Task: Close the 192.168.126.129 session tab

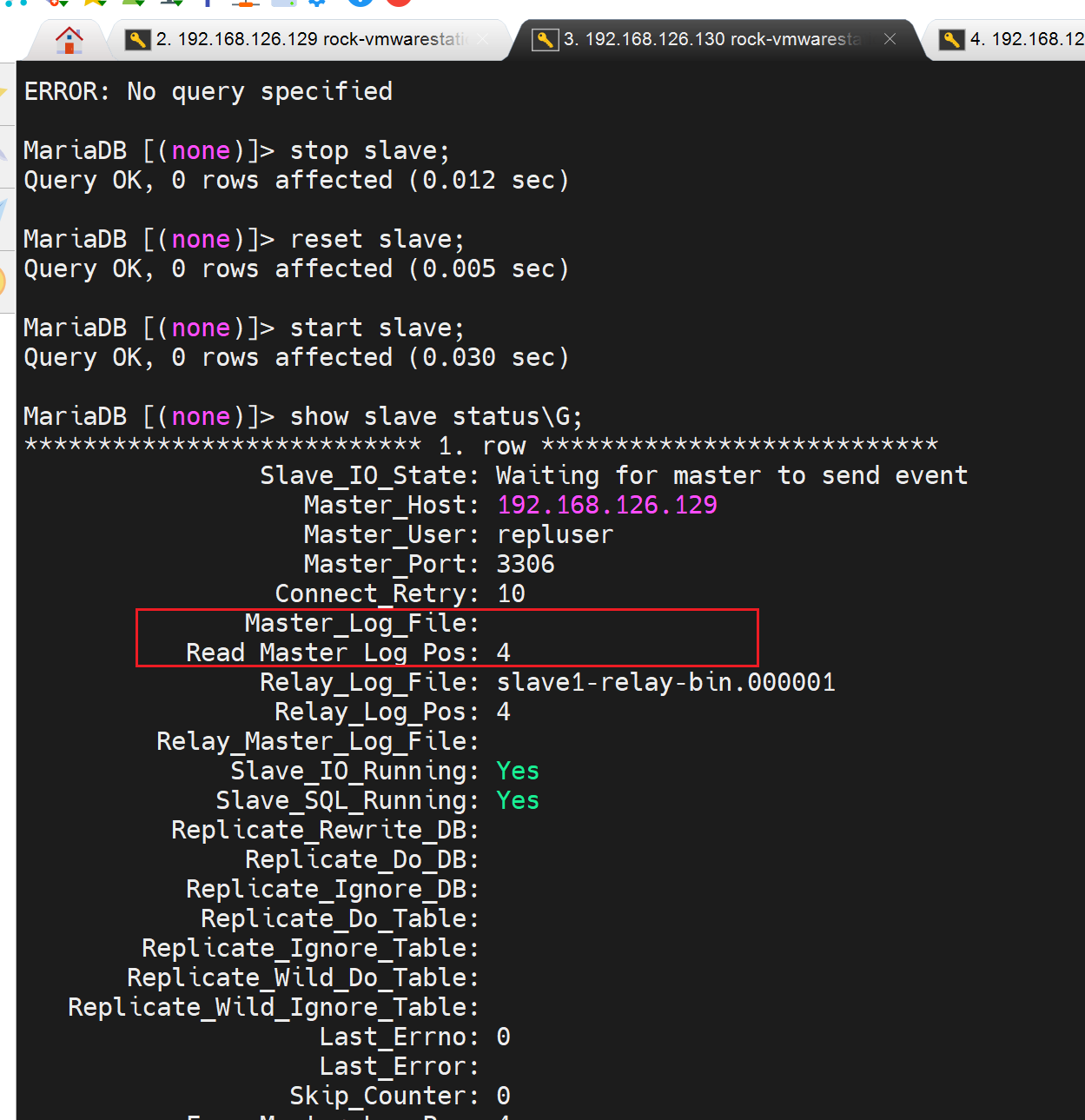Action: [483, 39]
